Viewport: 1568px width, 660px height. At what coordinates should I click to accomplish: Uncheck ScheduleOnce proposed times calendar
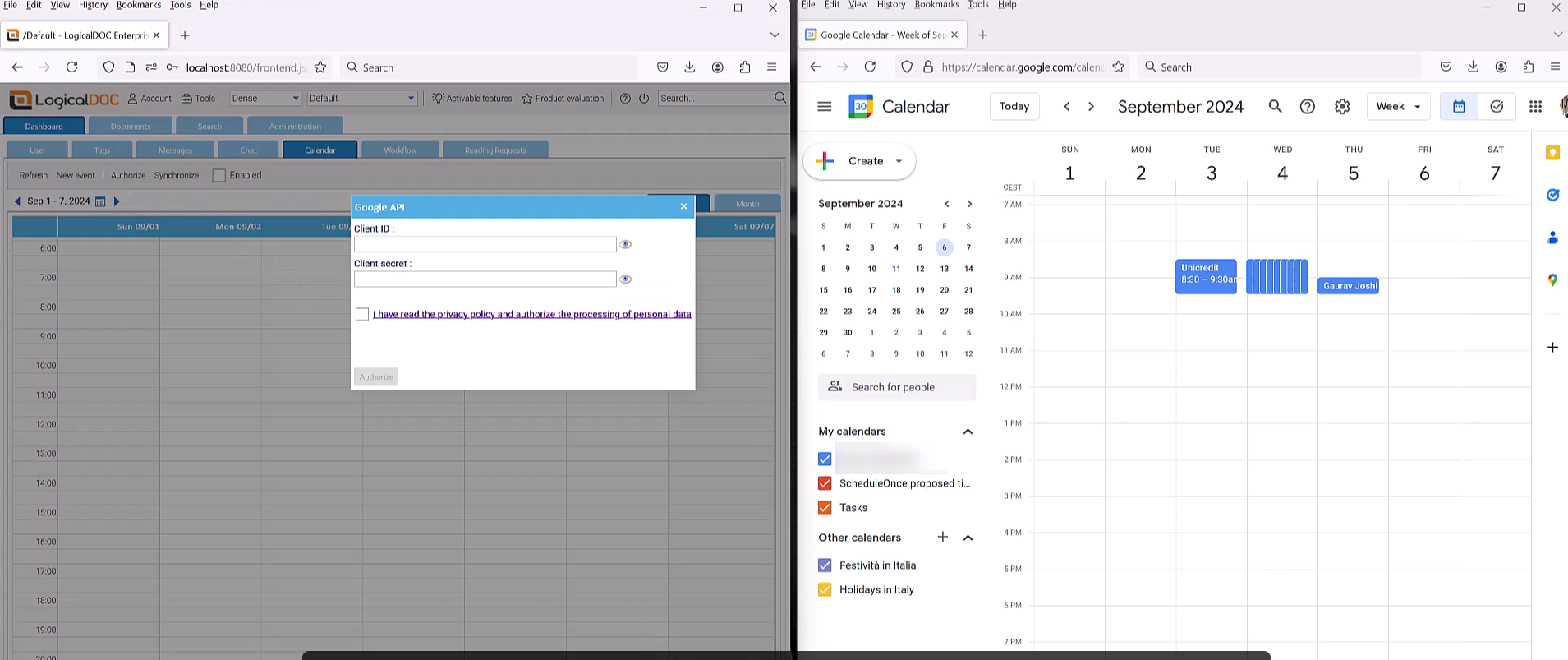[x=825, y=483]
